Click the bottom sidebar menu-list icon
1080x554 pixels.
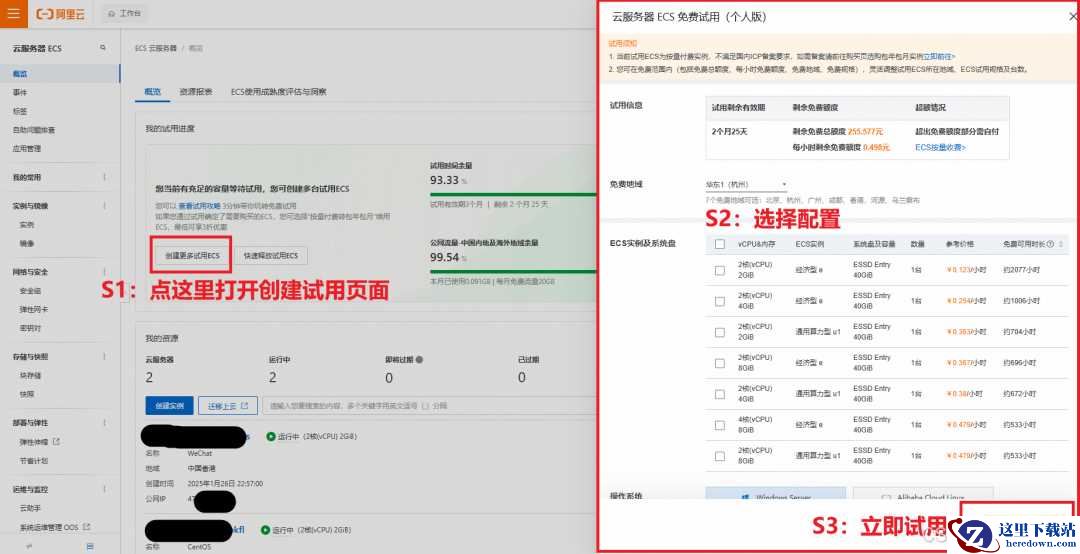pos(90,546)
